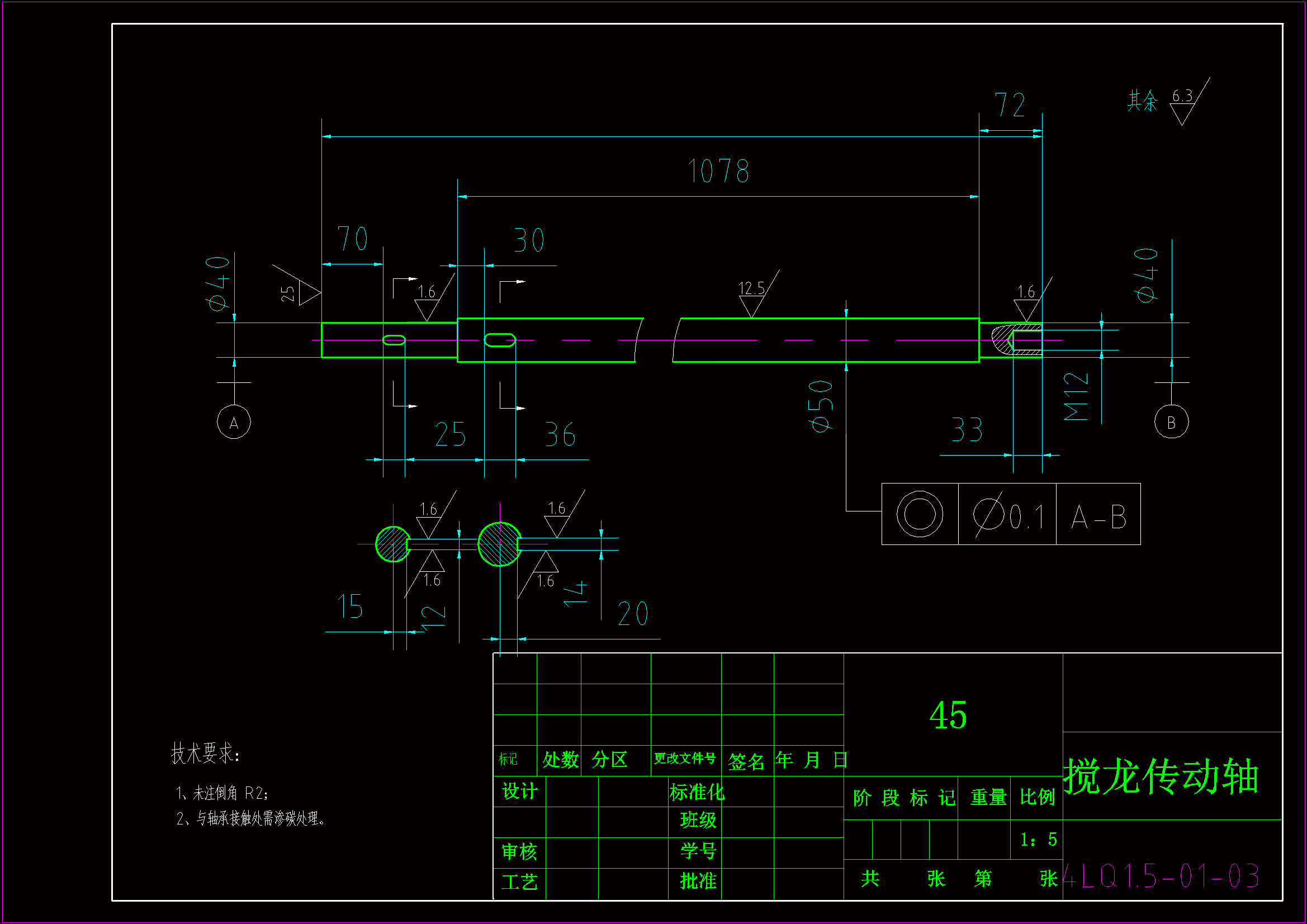Click the left hatched keyway cross-section circle

(392, 544)
